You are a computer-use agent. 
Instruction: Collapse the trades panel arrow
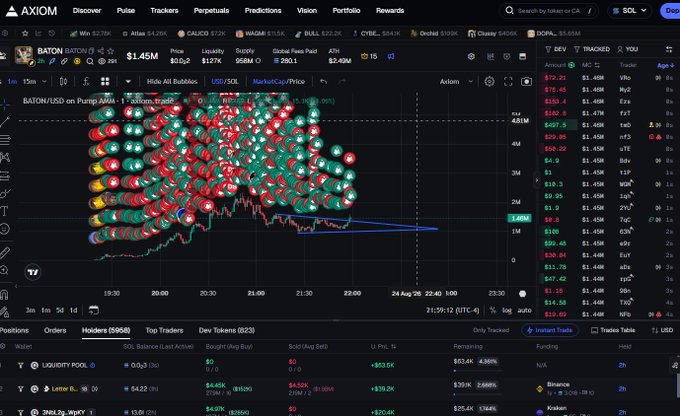537,180
